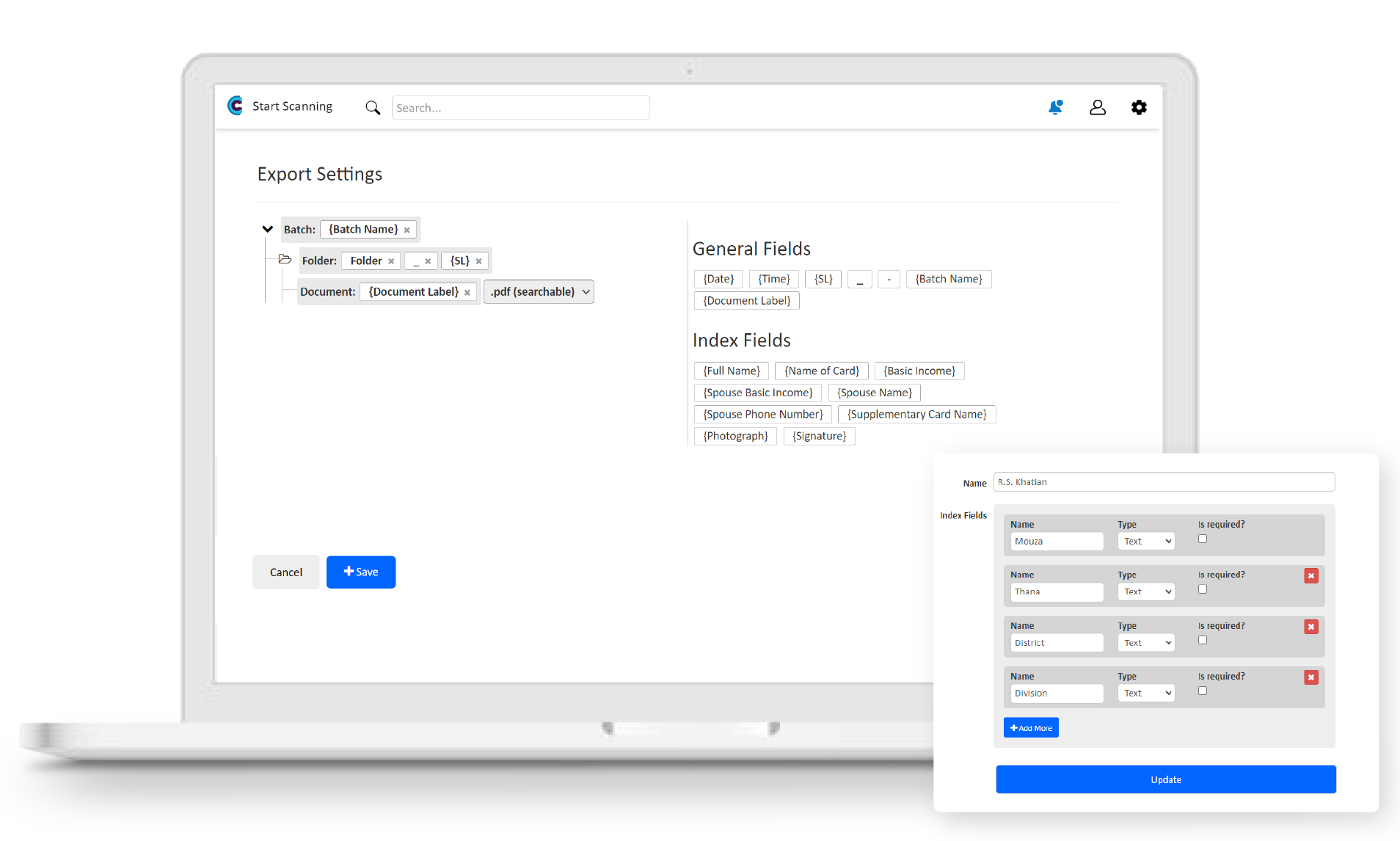Viewport: 1400px width, 841px height.
Task: Open the Type dropdown for Division
Action: [1146, 693]
